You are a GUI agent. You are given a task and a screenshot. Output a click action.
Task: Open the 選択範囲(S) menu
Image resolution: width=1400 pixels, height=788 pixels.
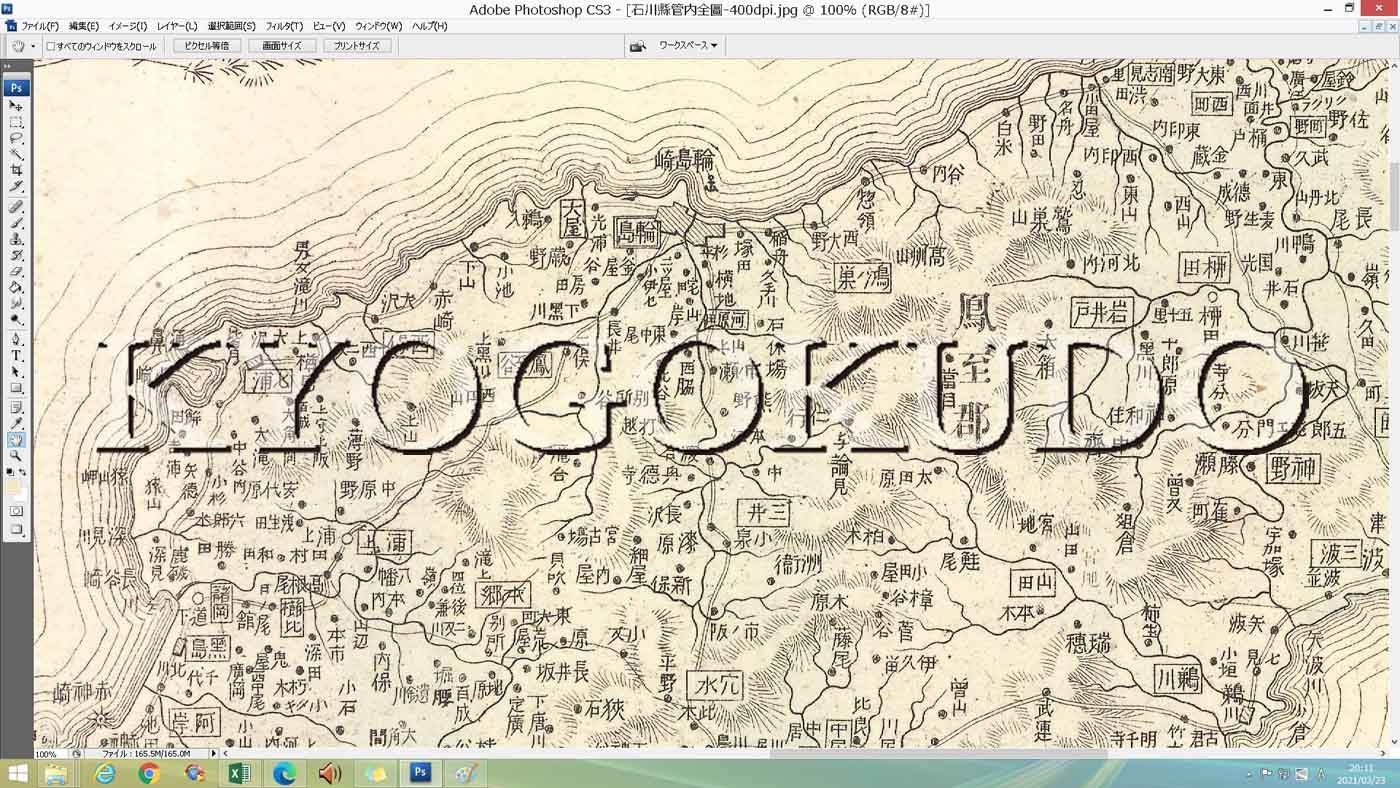pos(231,26)
